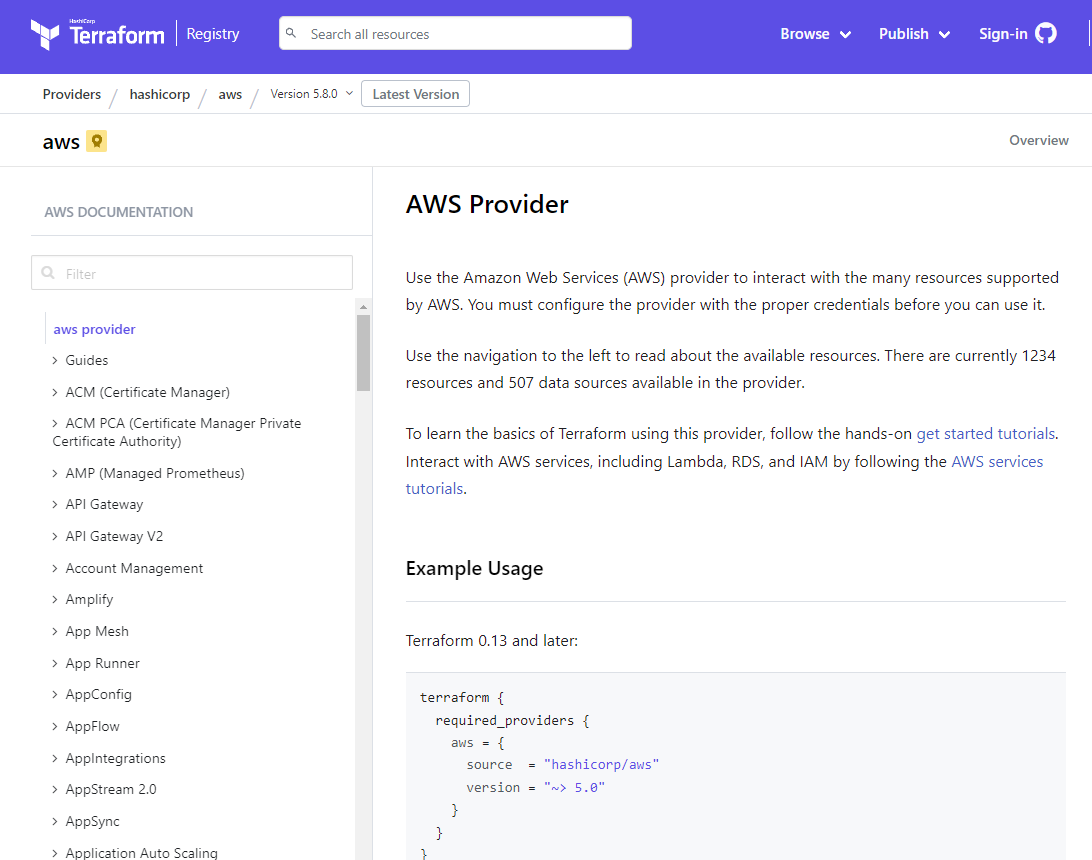Click the "hashicorp/aws" string in code

point(601,765)
